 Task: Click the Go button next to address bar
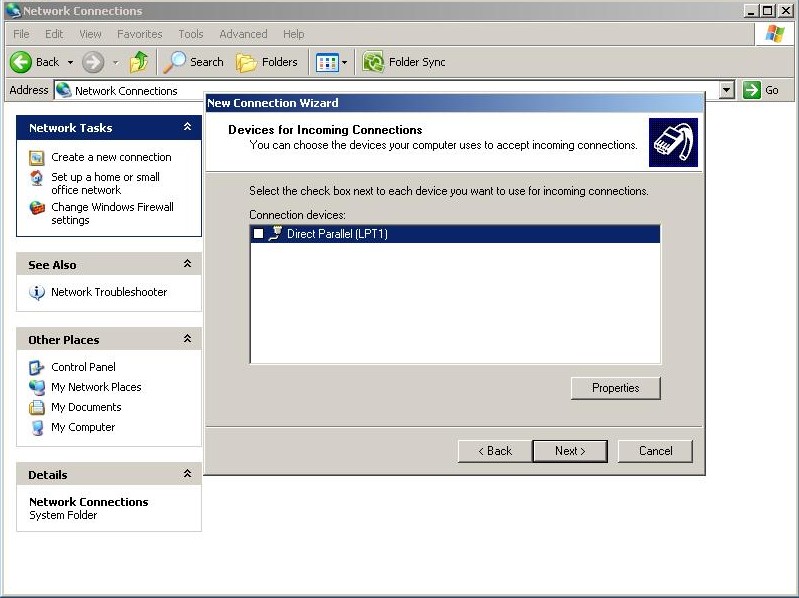pos(761,91)
